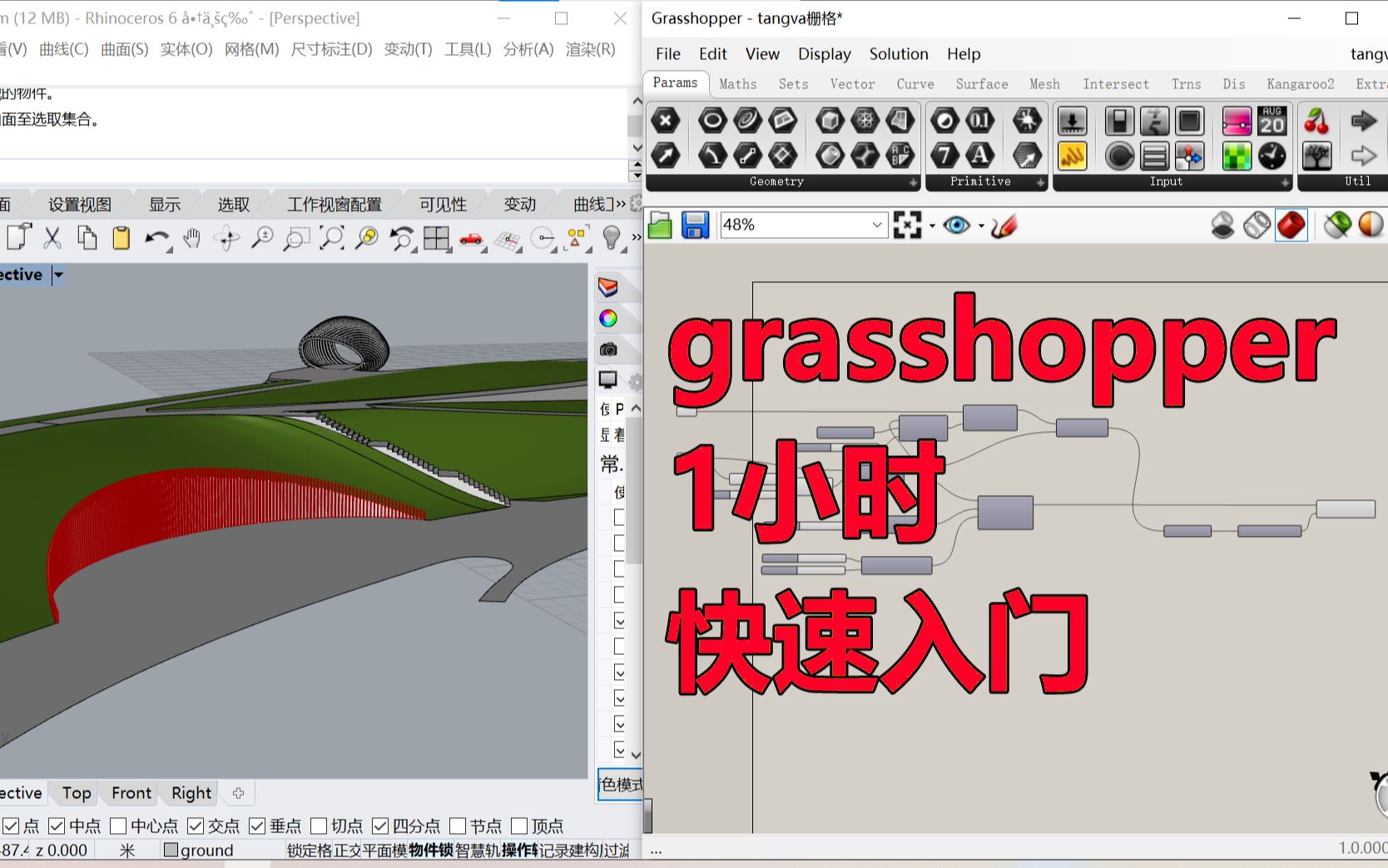Open the preview eye options arrow
This screenshot has height=868, width=1388.
981,226
